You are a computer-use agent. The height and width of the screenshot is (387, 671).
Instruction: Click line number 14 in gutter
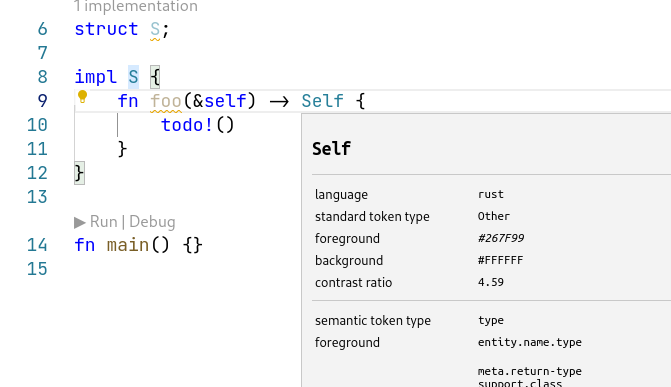point(37,245)
